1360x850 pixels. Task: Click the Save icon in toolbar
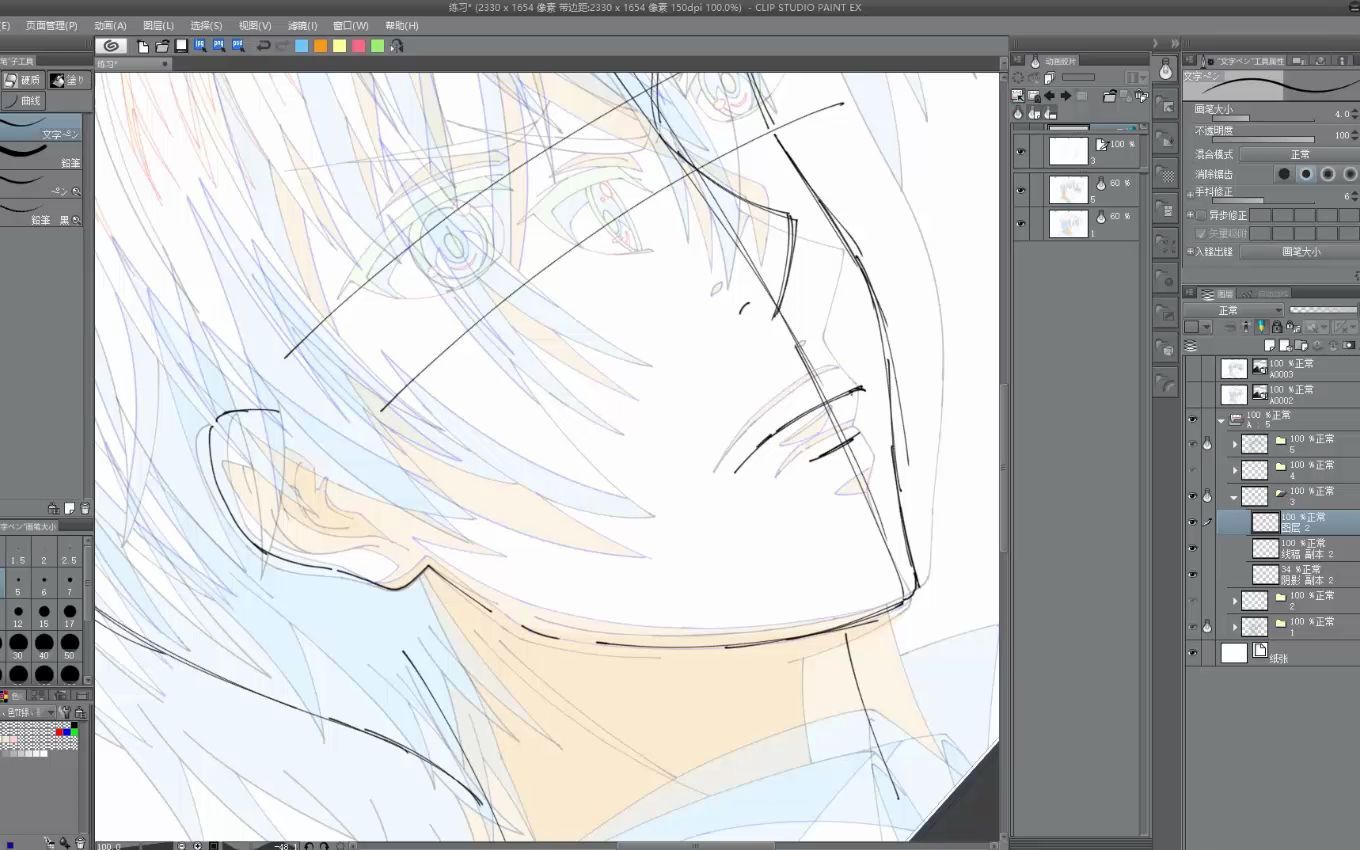[181, 46]
